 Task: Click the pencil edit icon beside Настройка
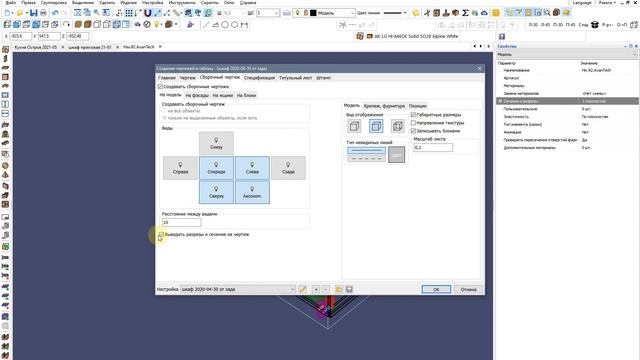[302, 289]
